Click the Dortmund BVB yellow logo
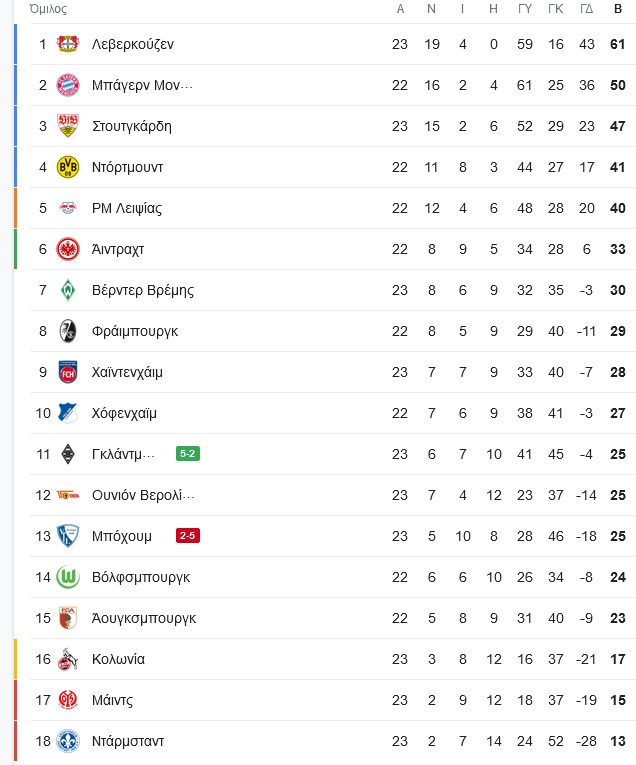Image resolution: width=636 pixels, height=765 pixels. click(x=68, y=167)
